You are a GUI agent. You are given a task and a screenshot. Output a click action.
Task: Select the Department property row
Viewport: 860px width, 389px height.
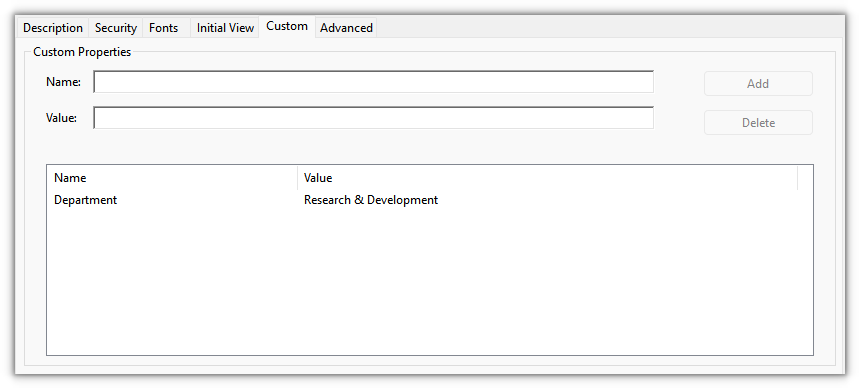[x=429, y=200]
